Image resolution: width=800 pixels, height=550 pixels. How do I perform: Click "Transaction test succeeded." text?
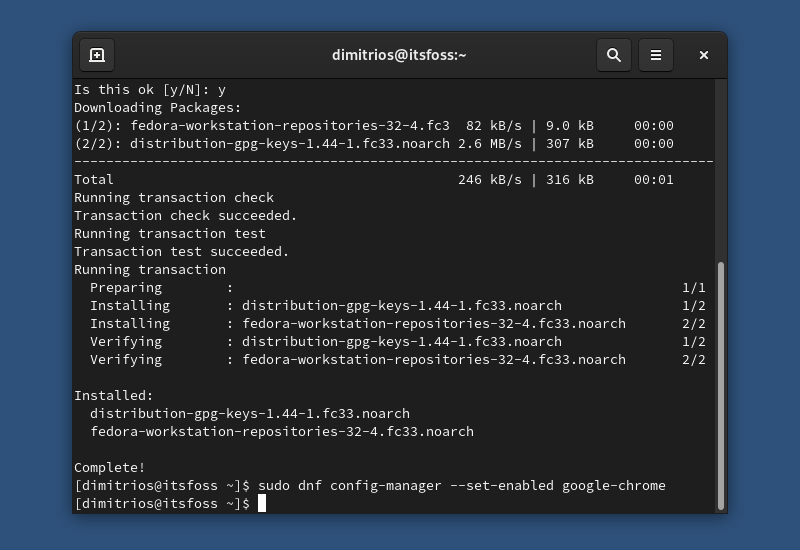(x=182, y=251)
